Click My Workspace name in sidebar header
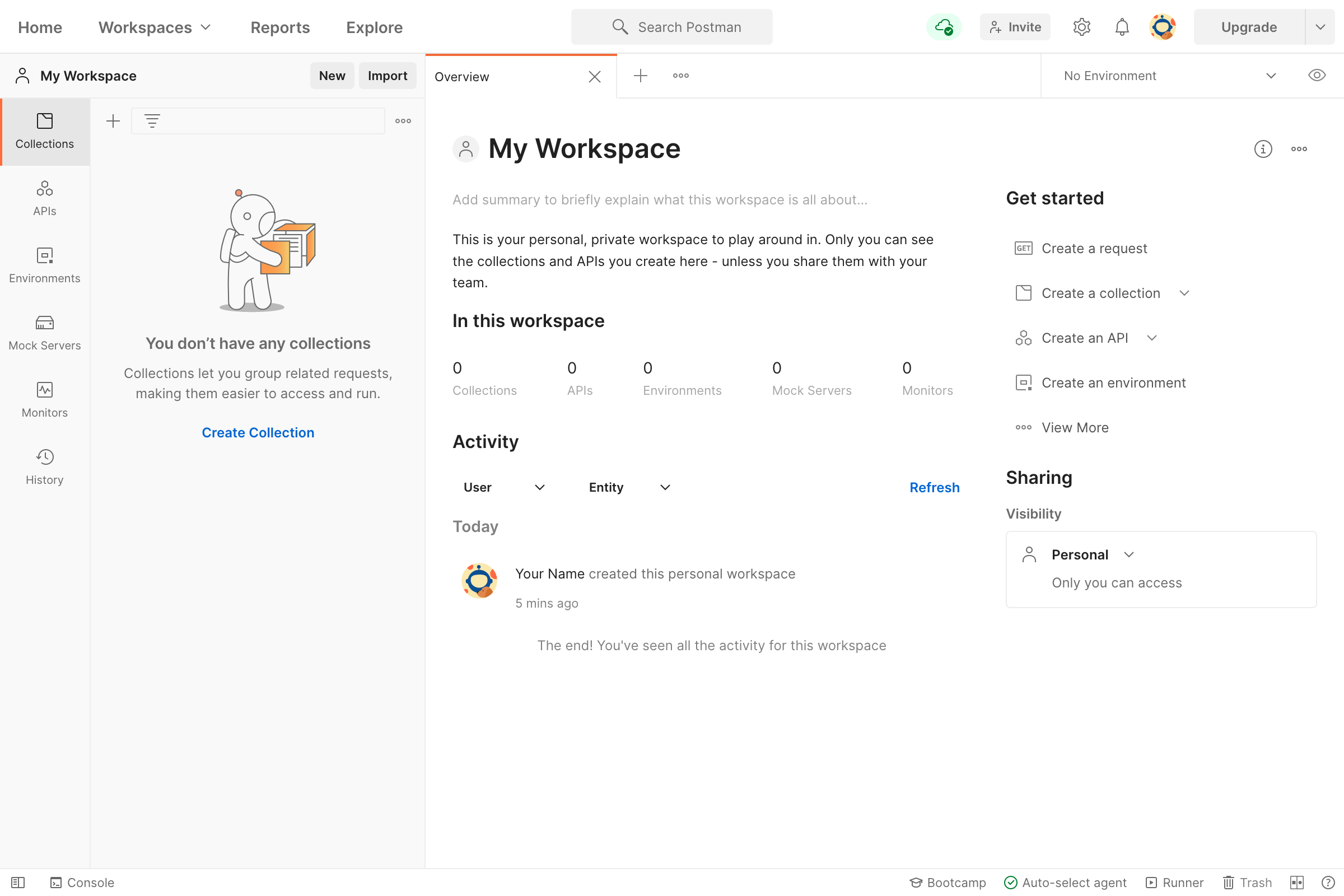 tap(88, 76)
